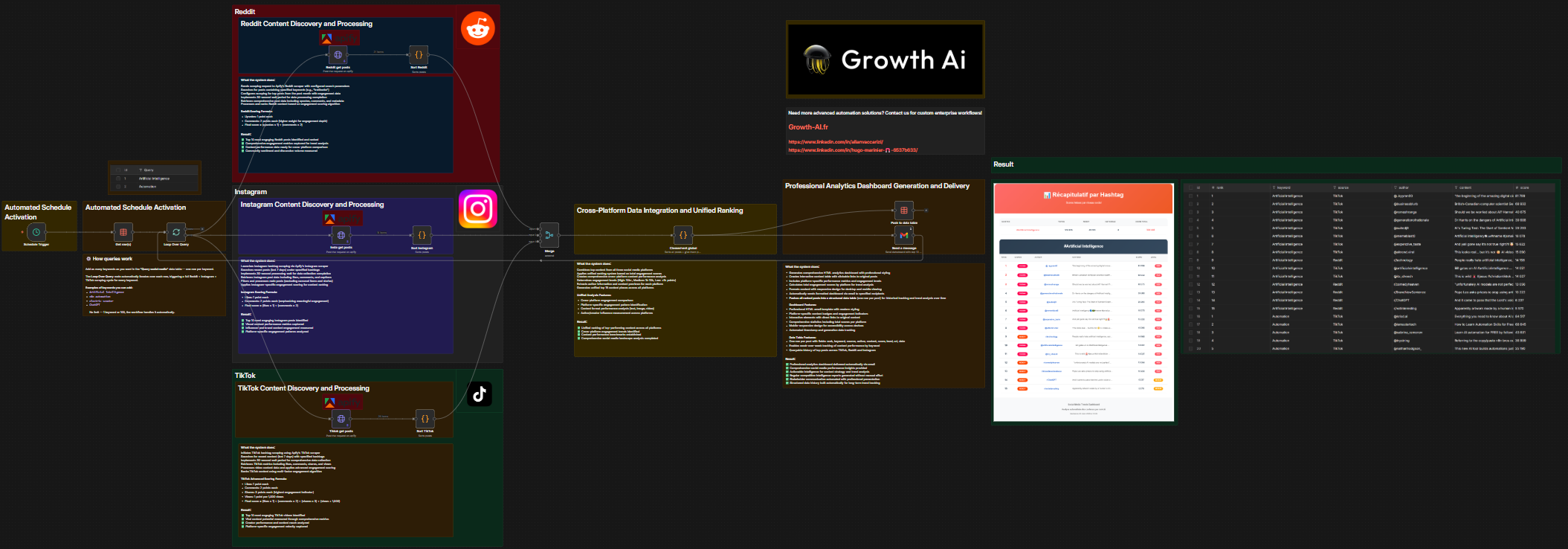Select the Loop Over Query node
Viewport: 1568px width, 549px height.
(176, 232)
